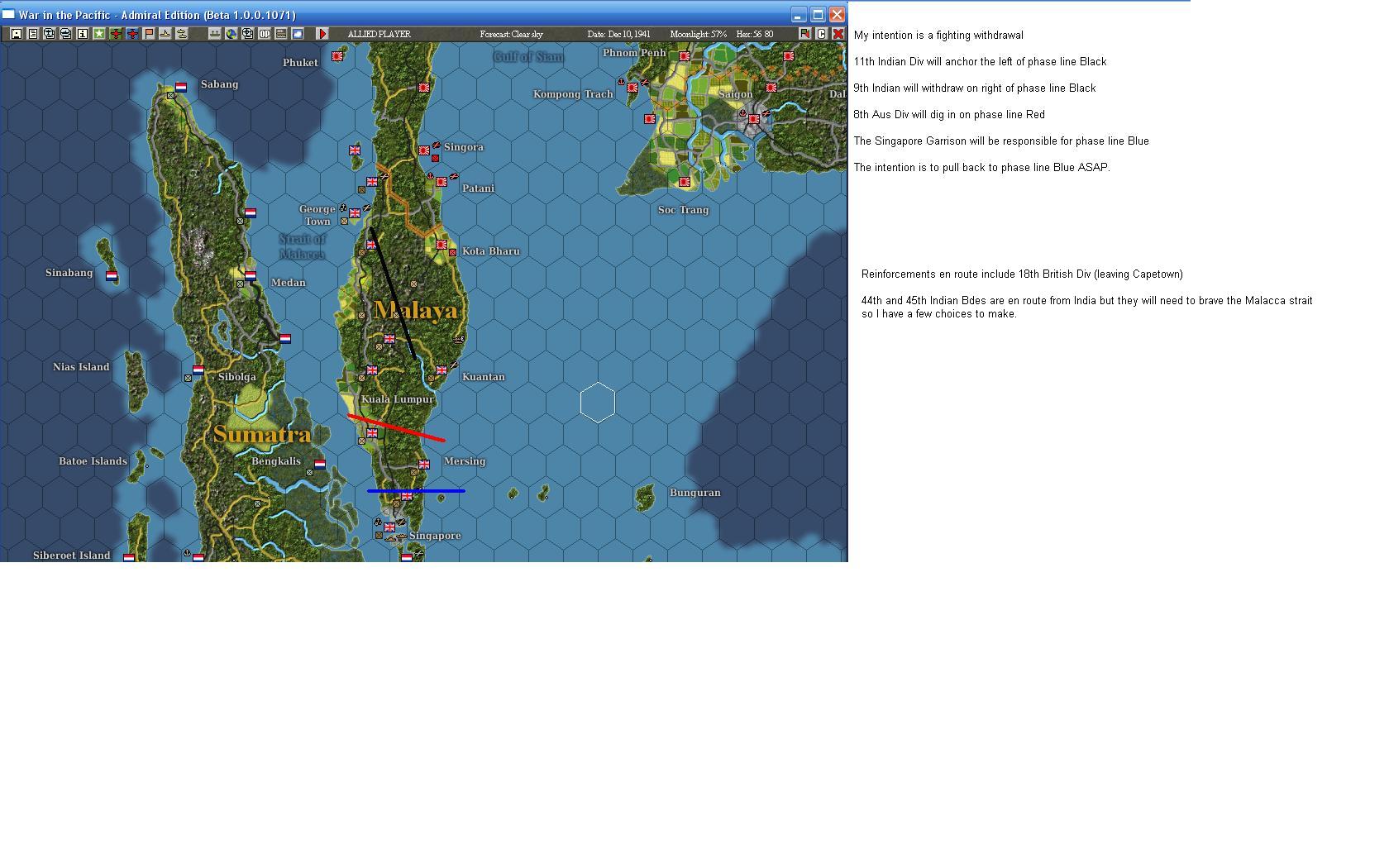Select the Japanese flag at Kota Bharu
Screen dimensions: 1389x868
point(442,245)
